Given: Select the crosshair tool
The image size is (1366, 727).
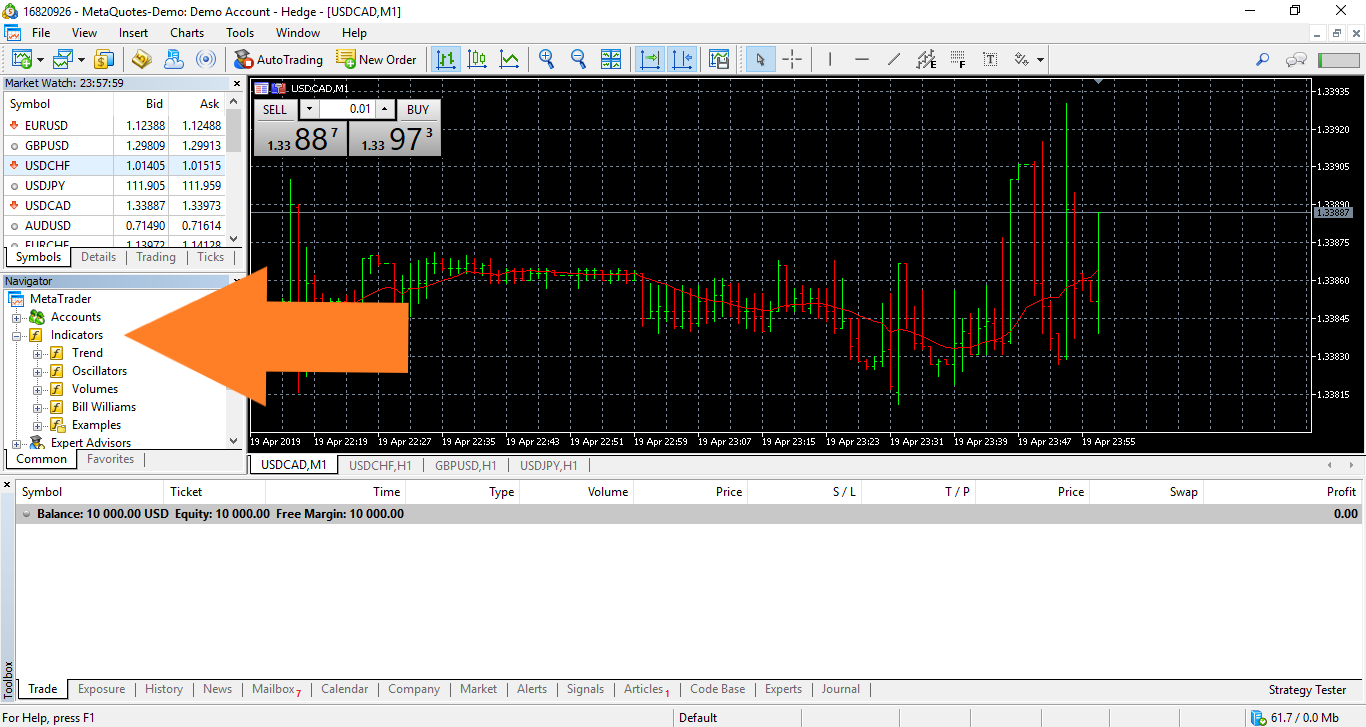Looking at the screenshot, I should pos(792,59).
